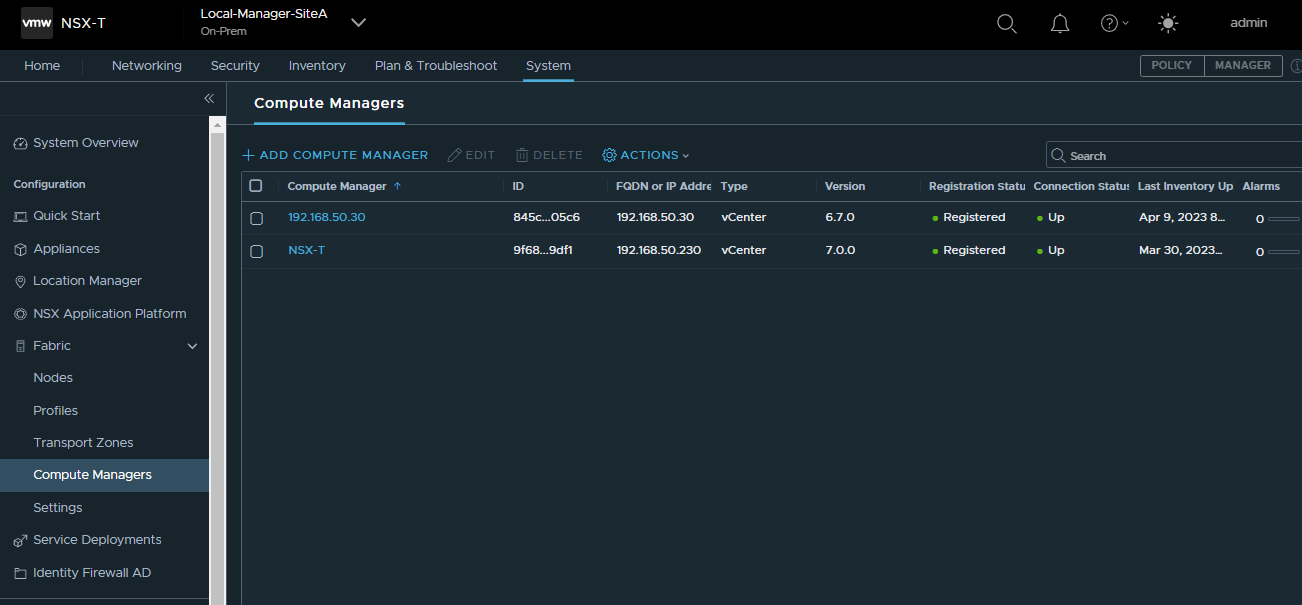This screenshot has height=605, width=1302.
Task: Open the global search magnifier icon
Action: 1007,24
